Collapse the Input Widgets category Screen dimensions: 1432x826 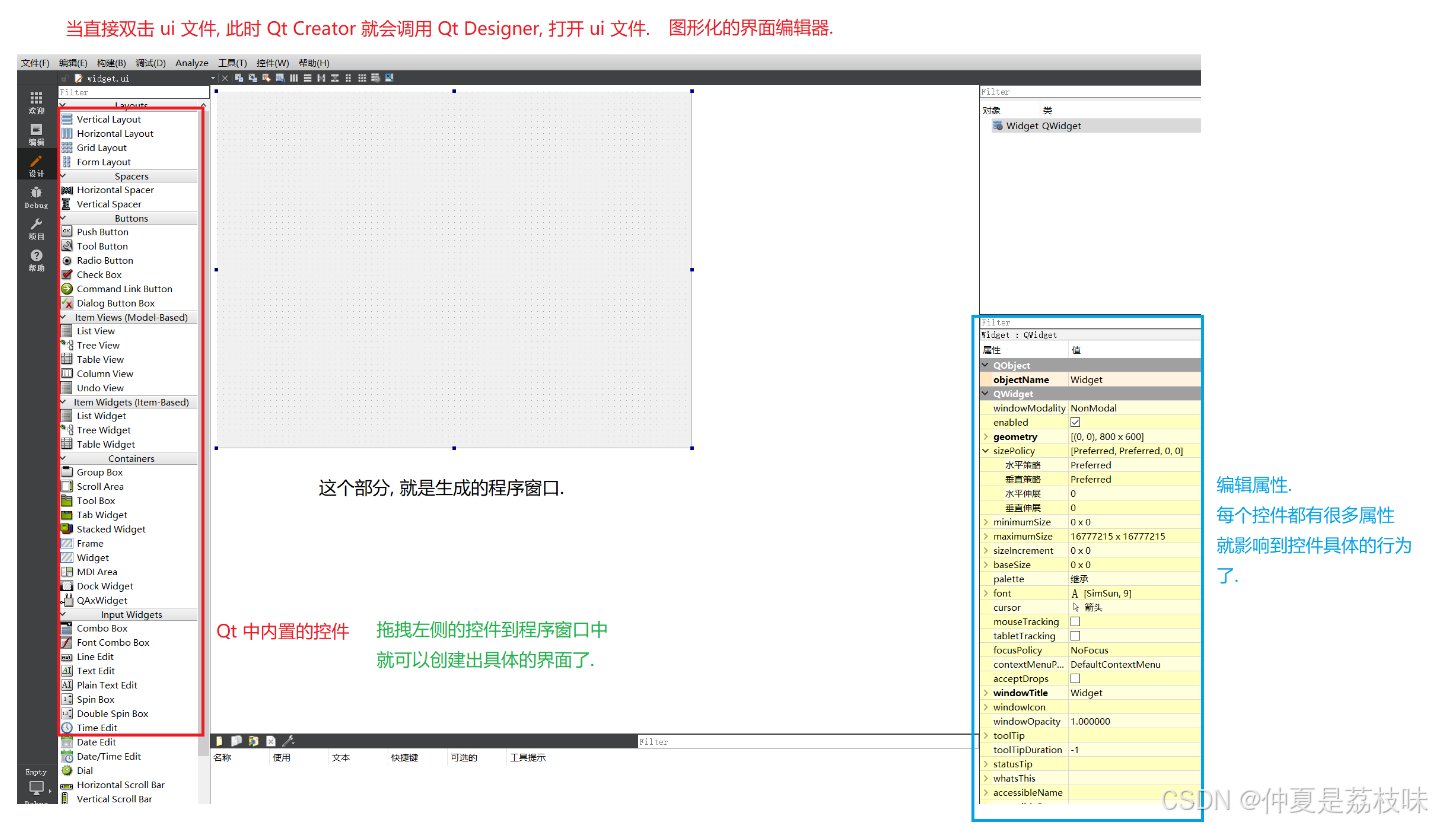[63, 614]
